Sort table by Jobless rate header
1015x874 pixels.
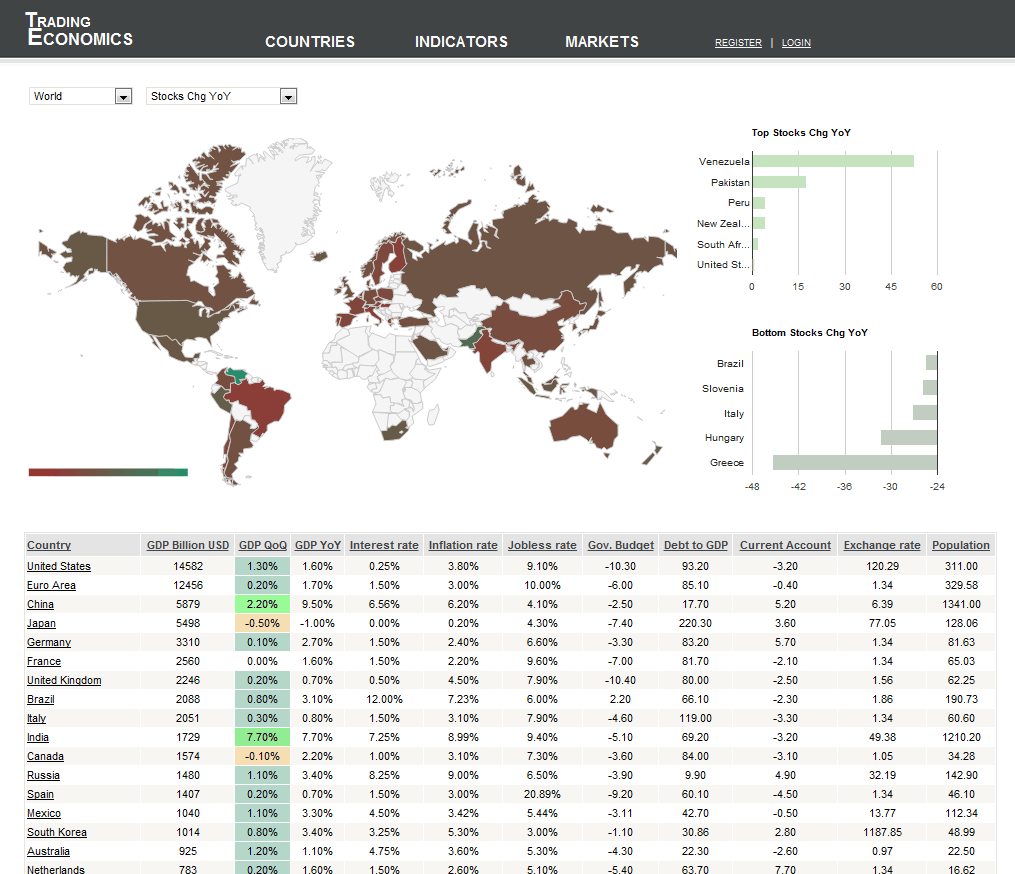click(x=542, y=545)
